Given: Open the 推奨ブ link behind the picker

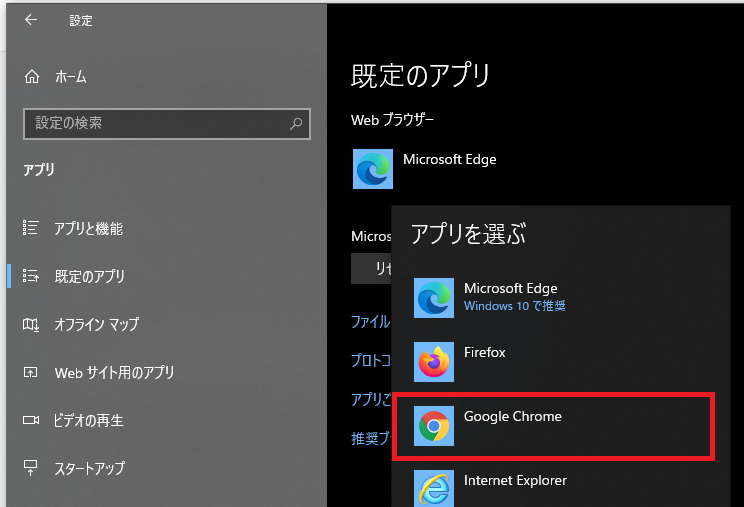Looking at the screenshot, I should click(371, 438).
